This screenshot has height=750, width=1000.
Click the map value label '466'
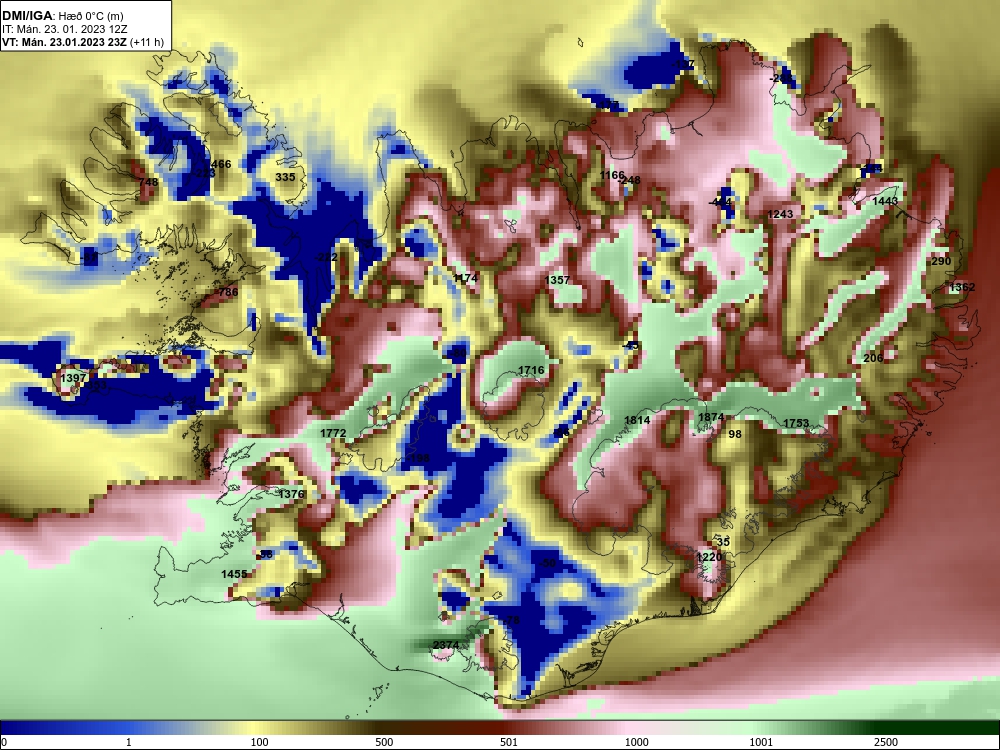(x=221, y=165)
